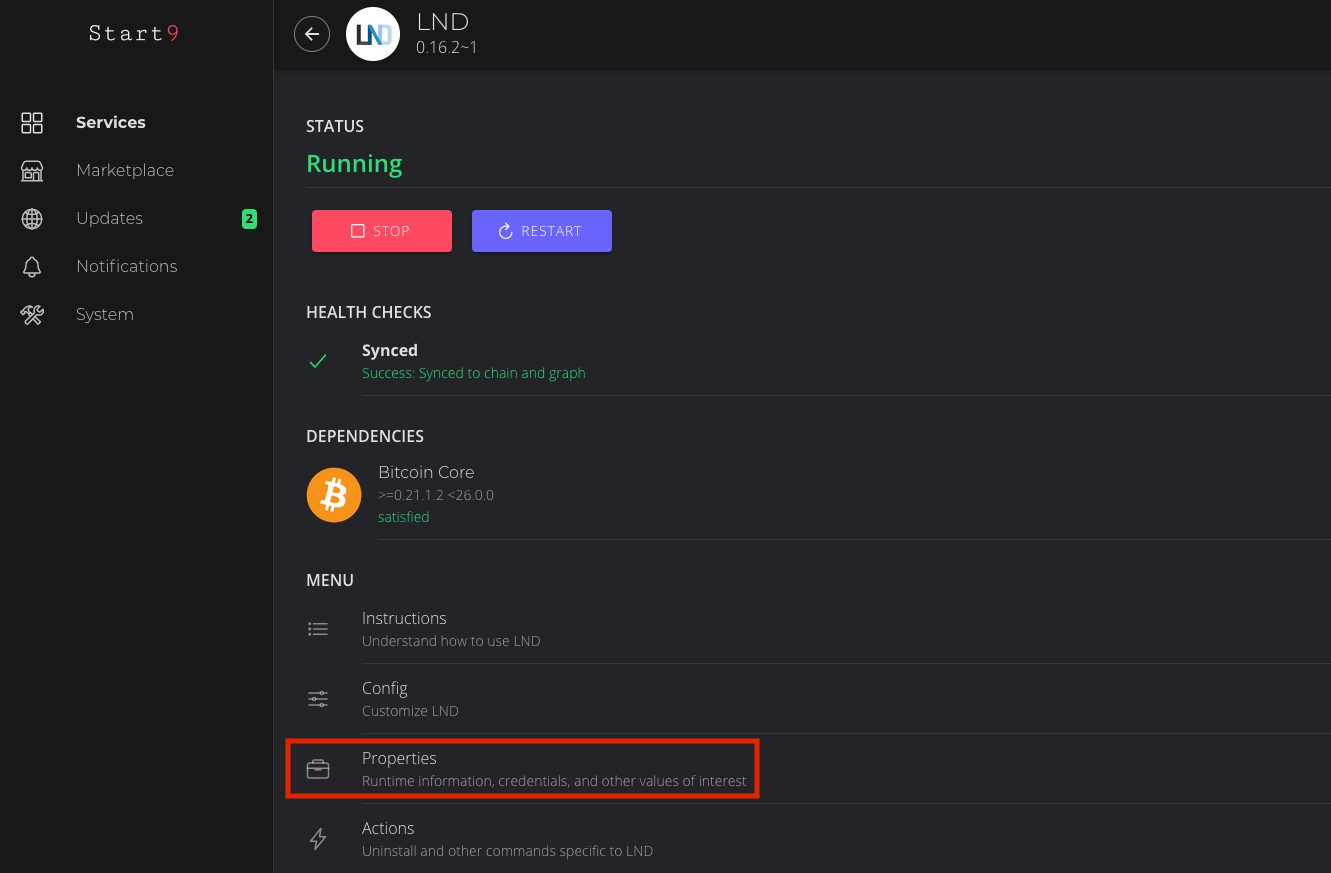The height and width of the screenshot is (873, 1331).
Task: Click the LND service logo
Action: click(373, 34)
